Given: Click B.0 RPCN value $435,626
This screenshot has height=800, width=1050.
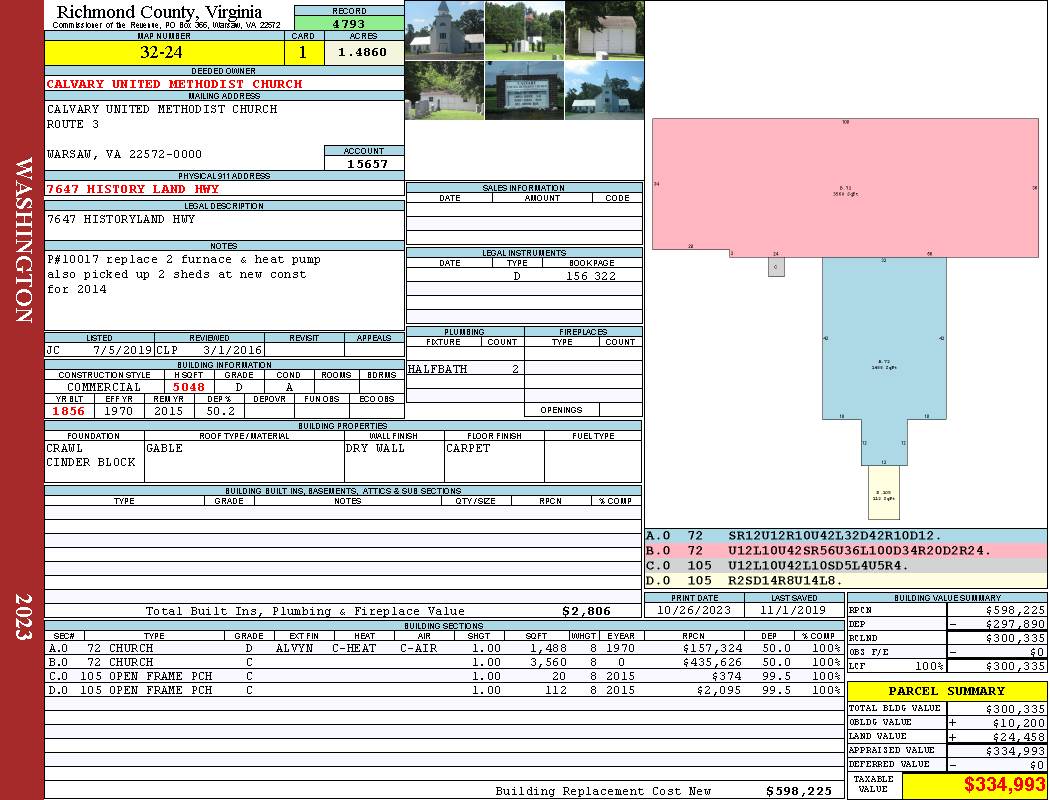Looking at the screenshot, I should pyautogui.click(x=712, y=662).
